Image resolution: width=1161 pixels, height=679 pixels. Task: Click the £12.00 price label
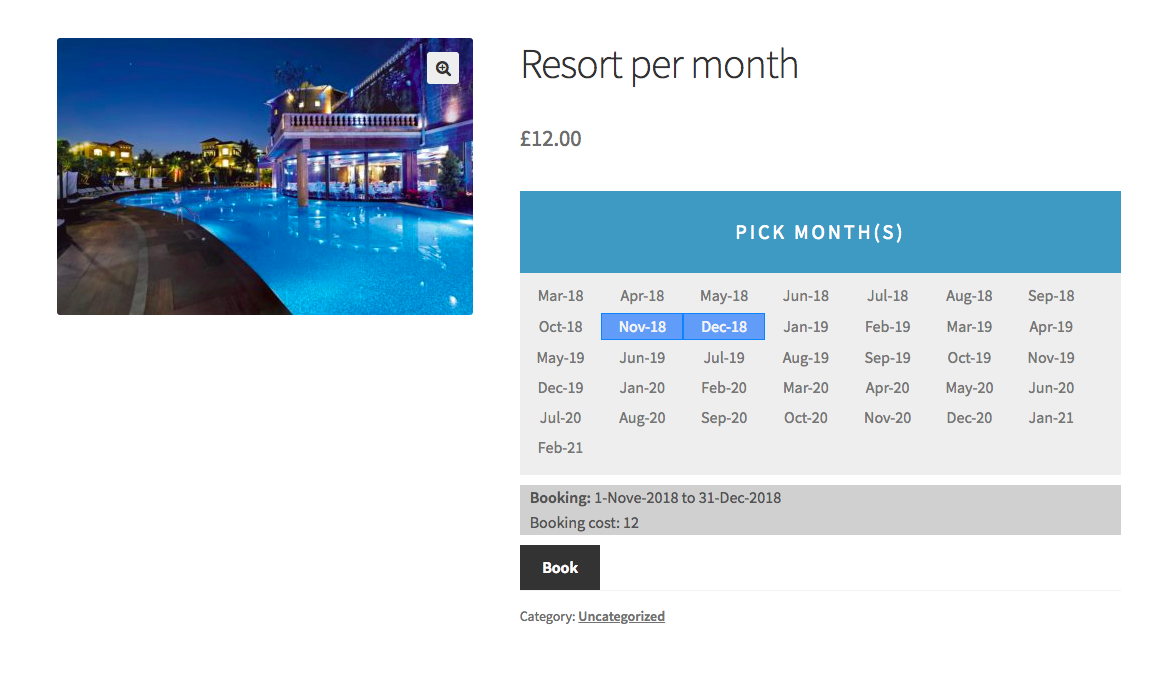tap(549, 139)
